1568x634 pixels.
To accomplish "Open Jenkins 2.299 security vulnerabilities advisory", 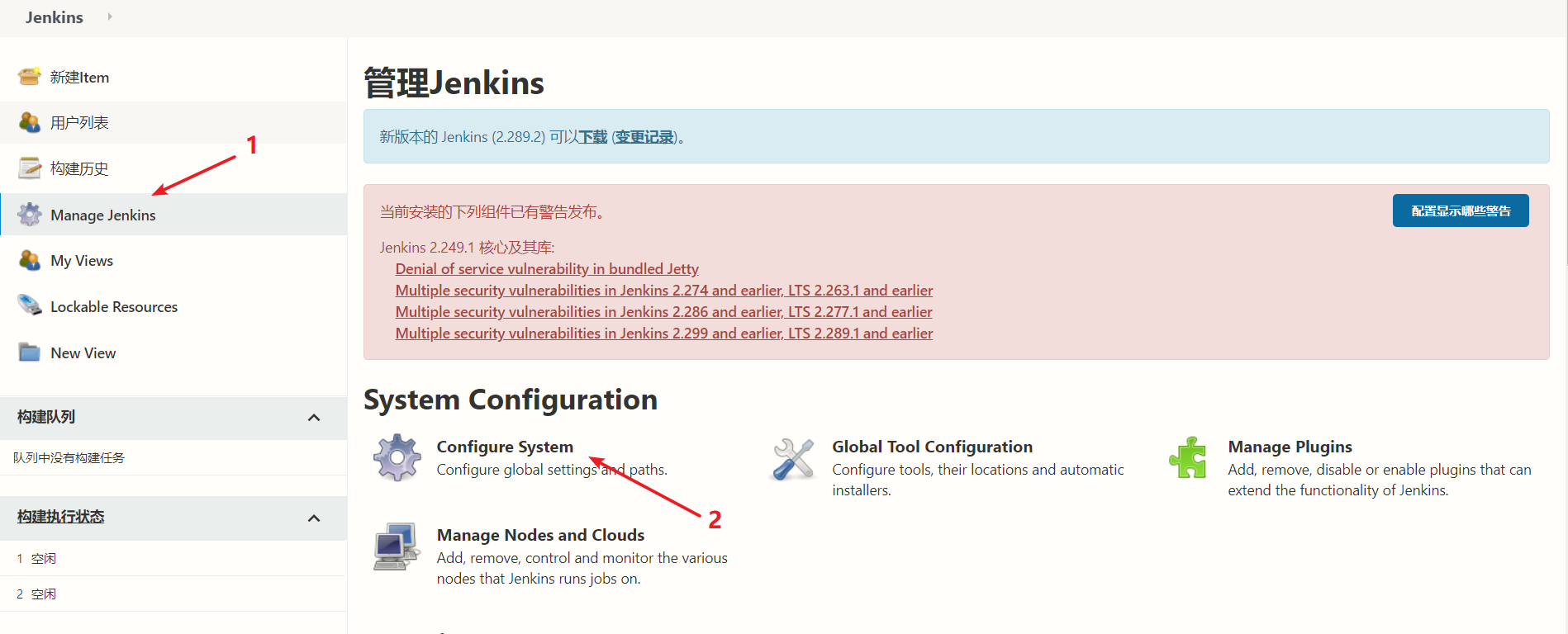I will click(x=664, y=333).
